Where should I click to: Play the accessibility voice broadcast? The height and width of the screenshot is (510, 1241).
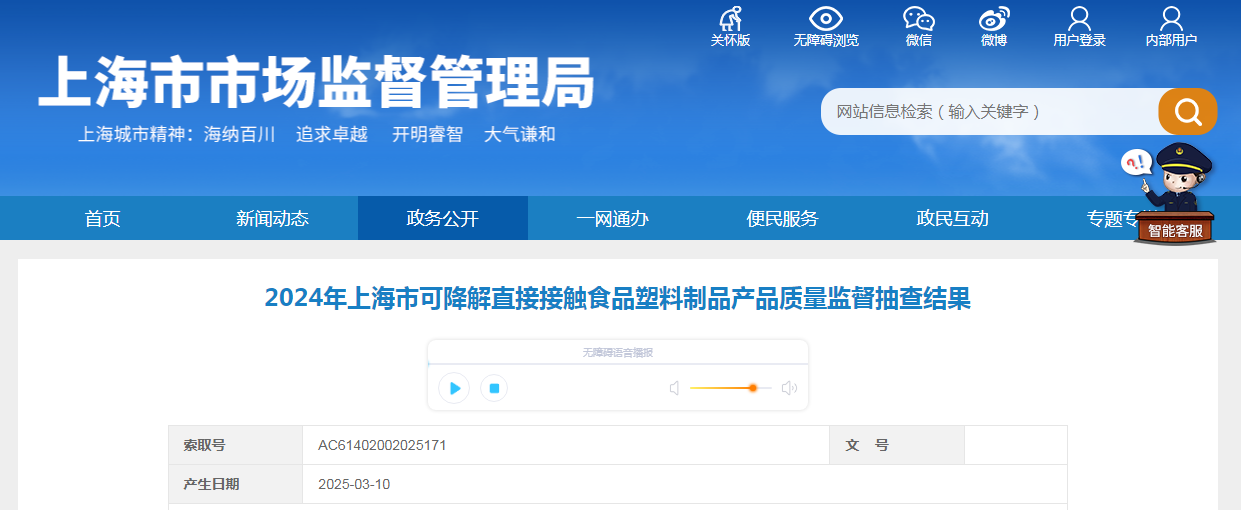tap(454, 388)
